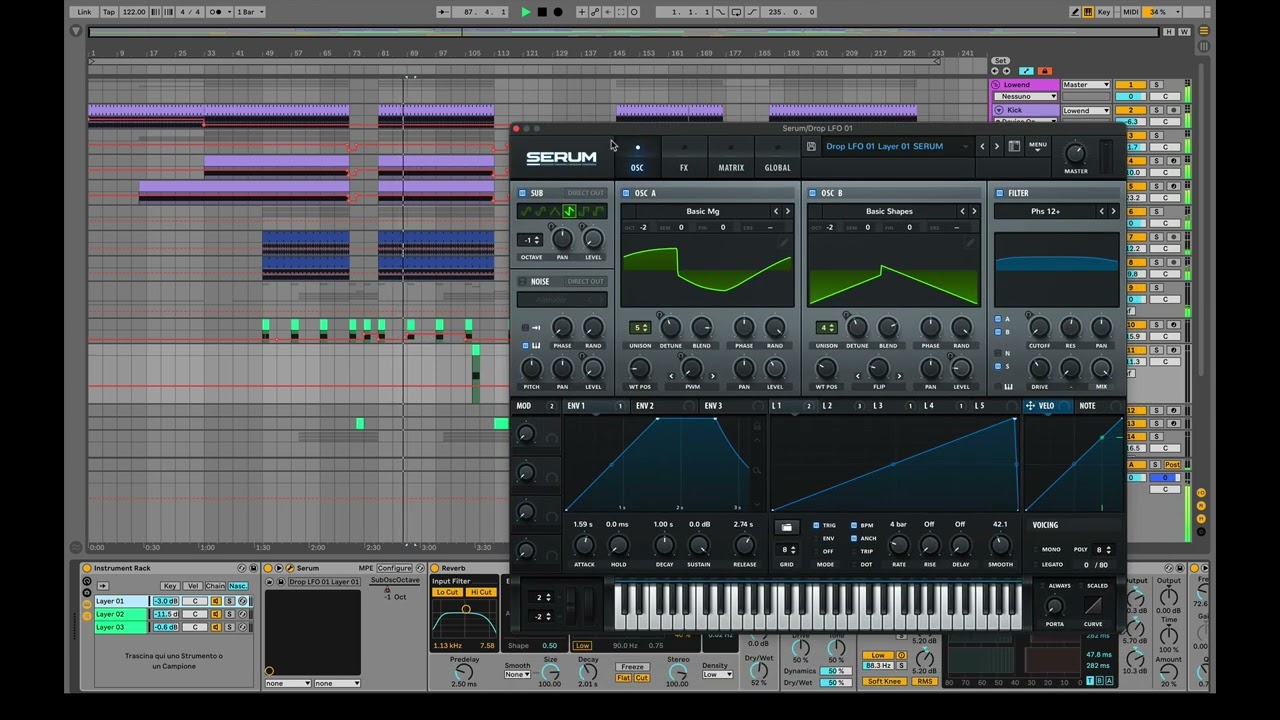Viewport: 1280px width, 720px height.
Task: Open the Serum preset name dropdown
Action: 897,146
